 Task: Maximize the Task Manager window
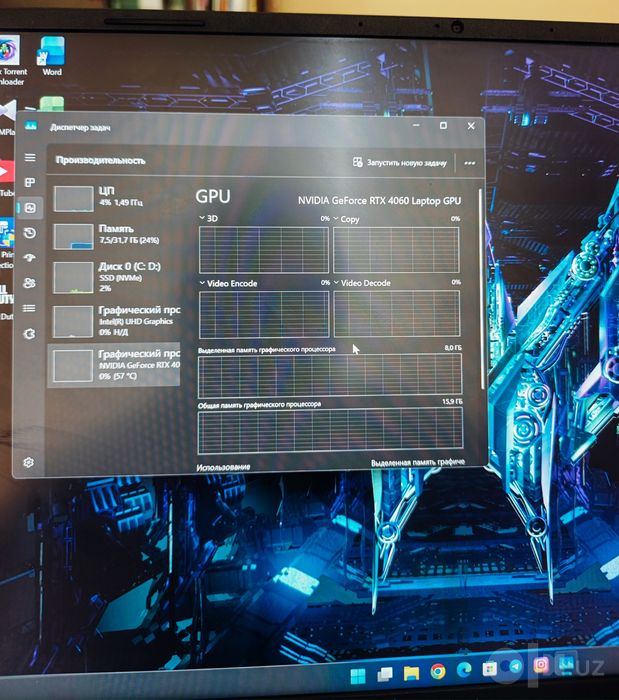point(443,125)
